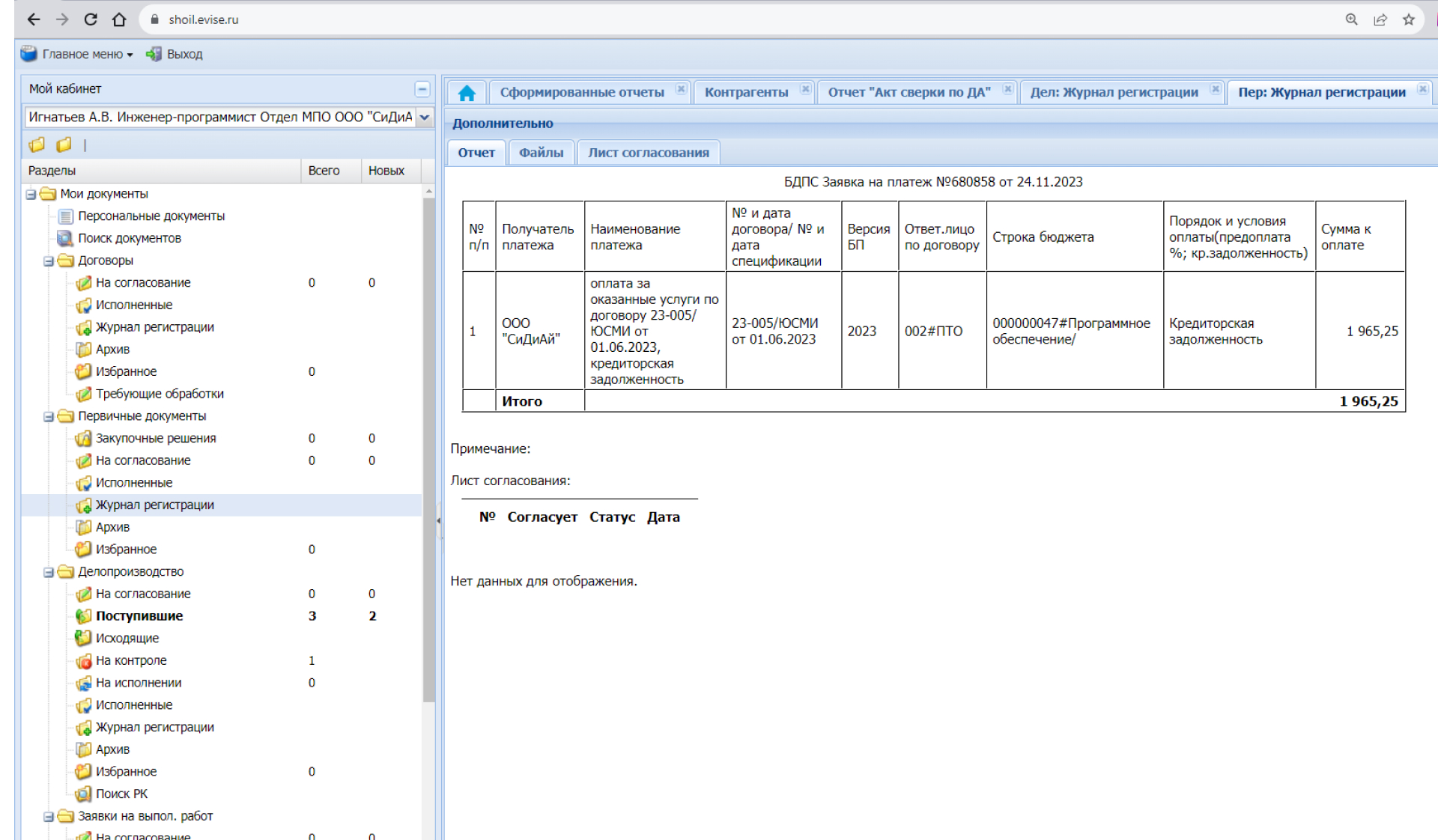Collapse Мои документы tree node
1438x840 pixels.
pos(31,195)
